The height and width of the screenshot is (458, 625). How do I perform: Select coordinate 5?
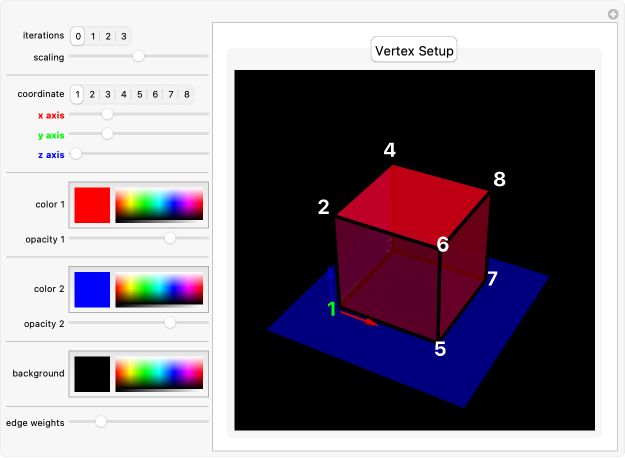pos(140,94)
